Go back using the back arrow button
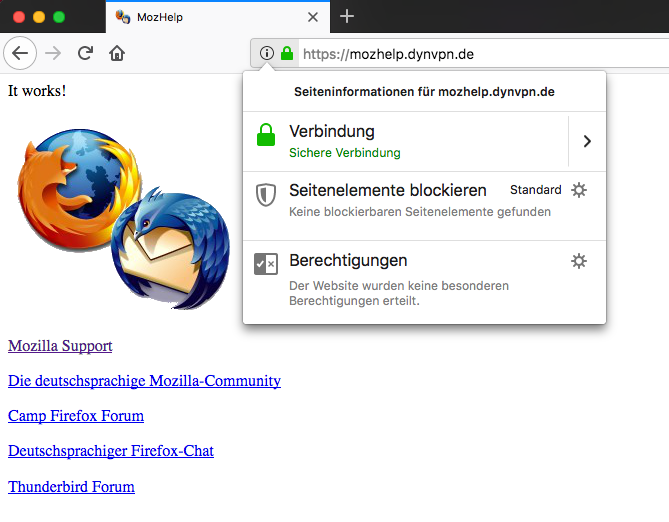This screenshot has width=669, height=522. (x=20, y=53)
